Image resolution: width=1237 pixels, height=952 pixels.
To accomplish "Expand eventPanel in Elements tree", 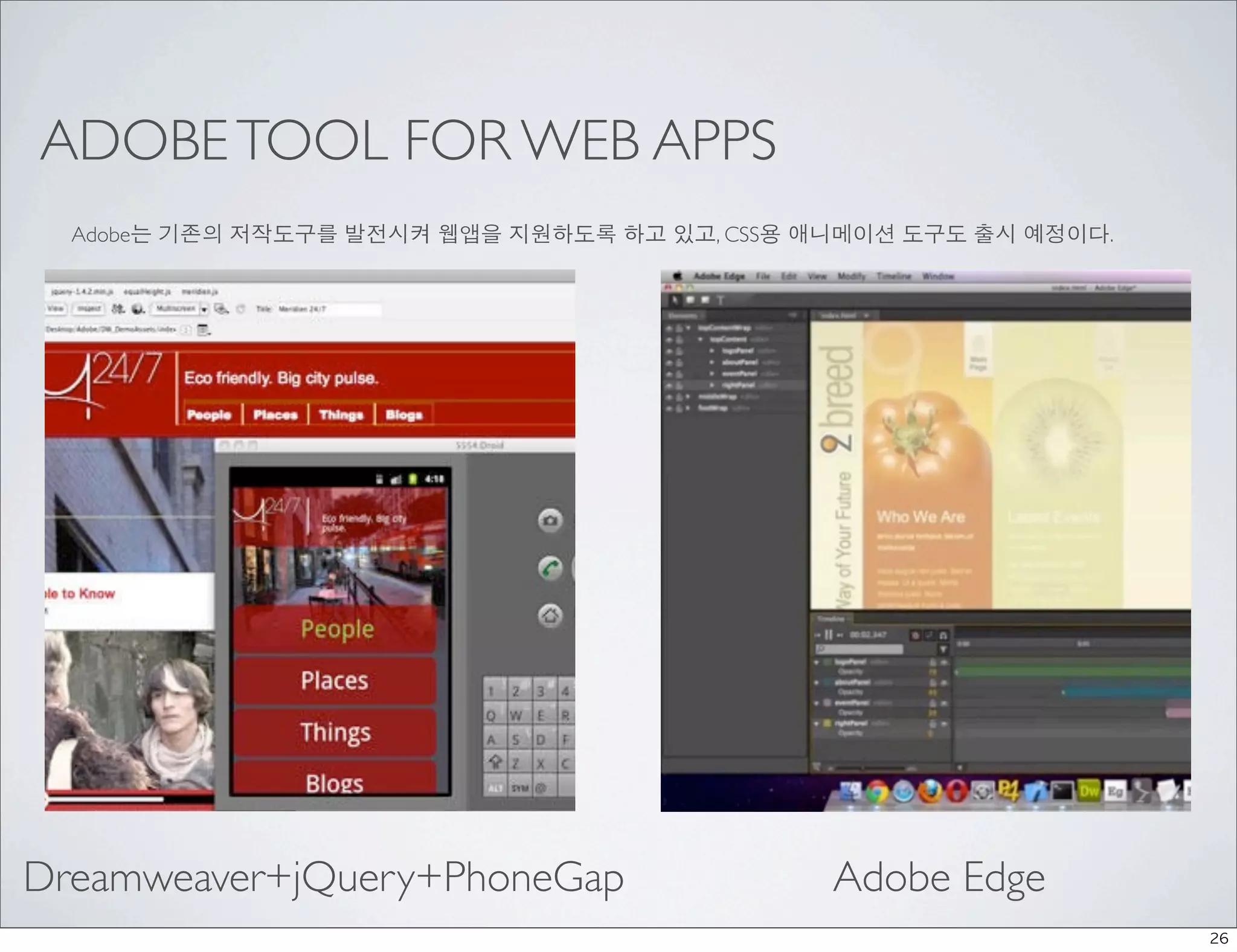I will coord(712,374).
